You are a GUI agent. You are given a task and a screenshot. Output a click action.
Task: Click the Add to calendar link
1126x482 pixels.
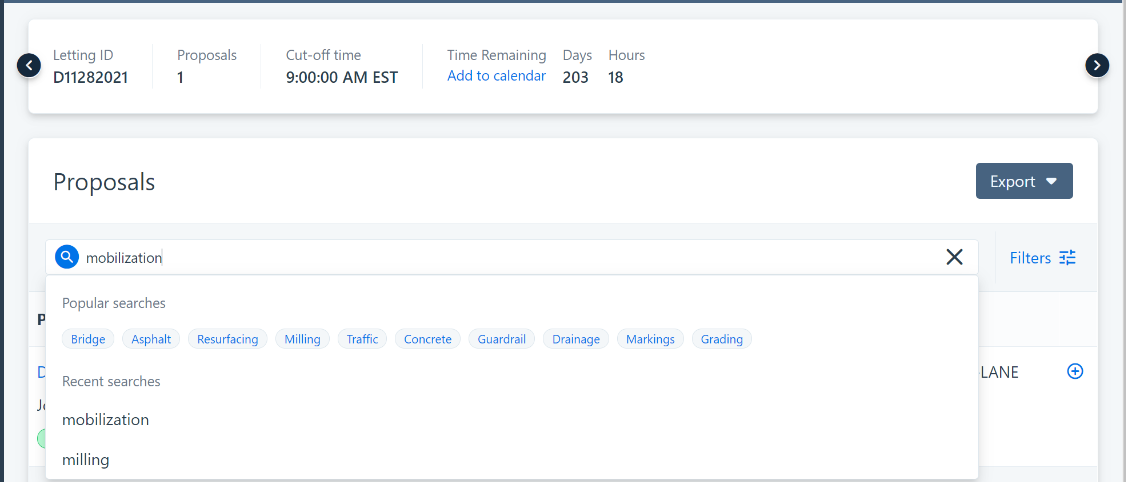(x=496, y=76)
